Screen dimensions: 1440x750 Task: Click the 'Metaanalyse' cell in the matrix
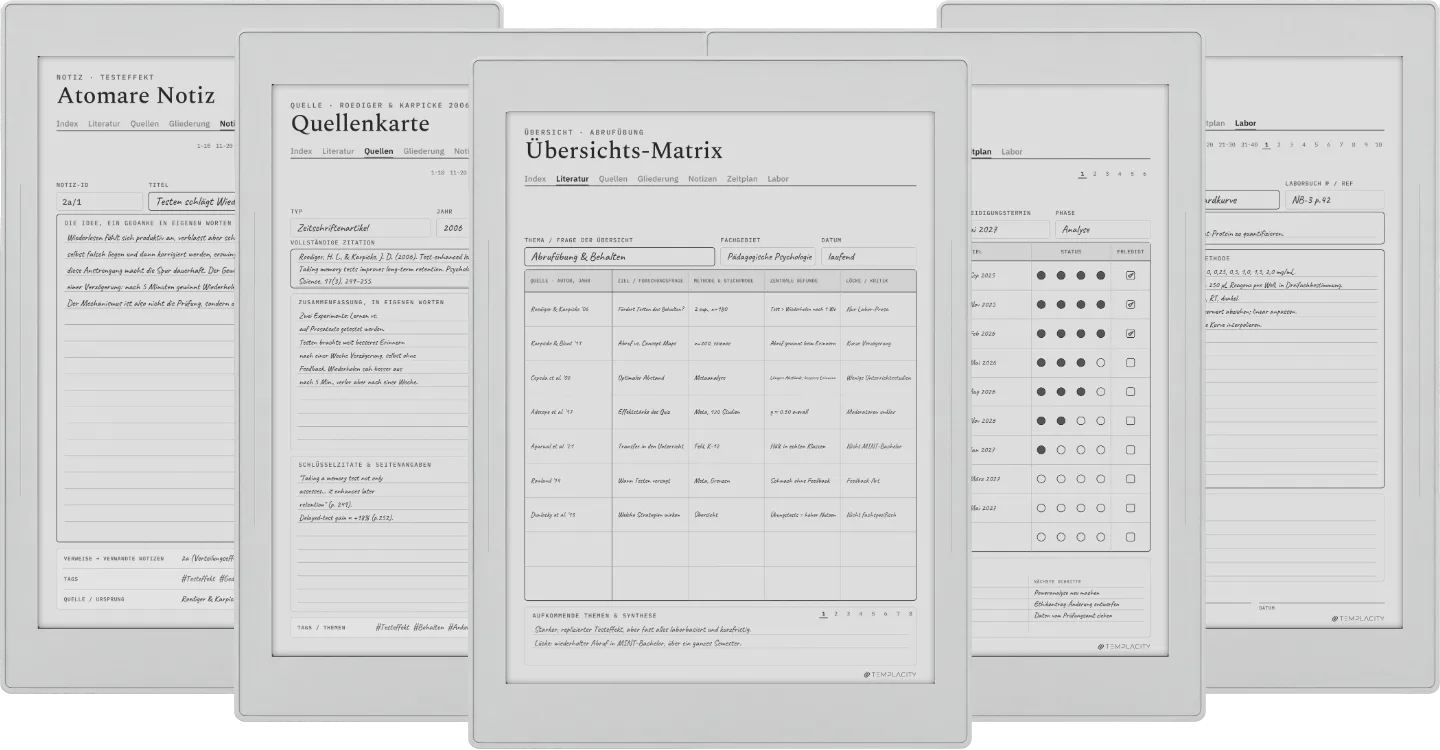[727, 378]
